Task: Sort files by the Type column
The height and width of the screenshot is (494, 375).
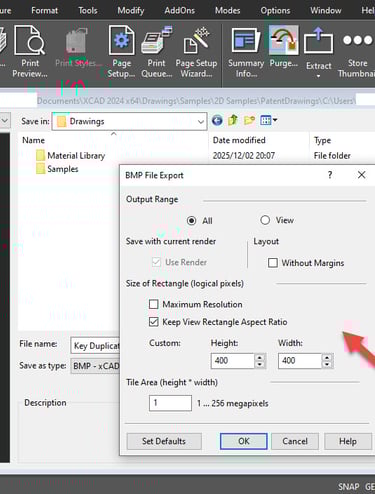Action: (x=343, y=140)
